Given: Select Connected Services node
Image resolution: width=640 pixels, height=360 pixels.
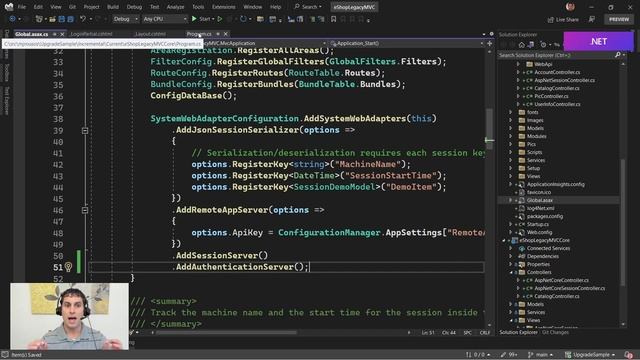Looking at the screenshot, I should [548, 248].
